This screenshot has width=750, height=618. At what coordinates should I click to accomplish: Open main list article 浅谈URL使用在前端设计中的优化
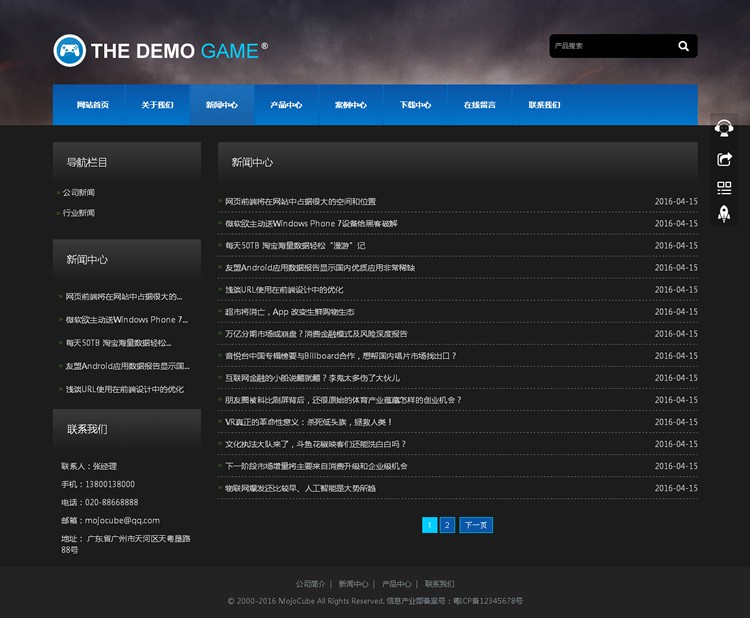(284, 290)
